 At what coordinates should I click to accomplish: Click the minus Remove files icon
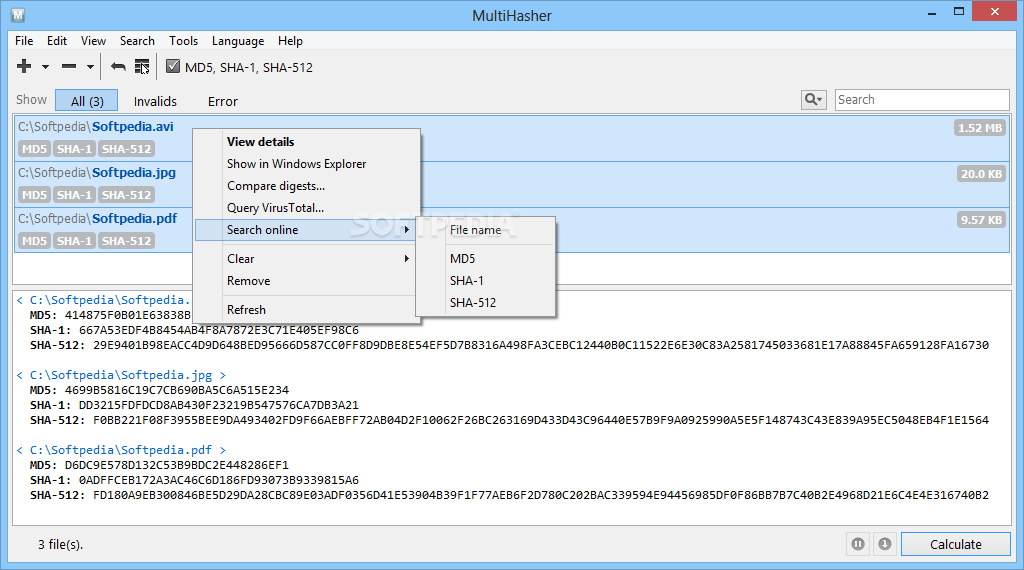[x=69, y=66]
